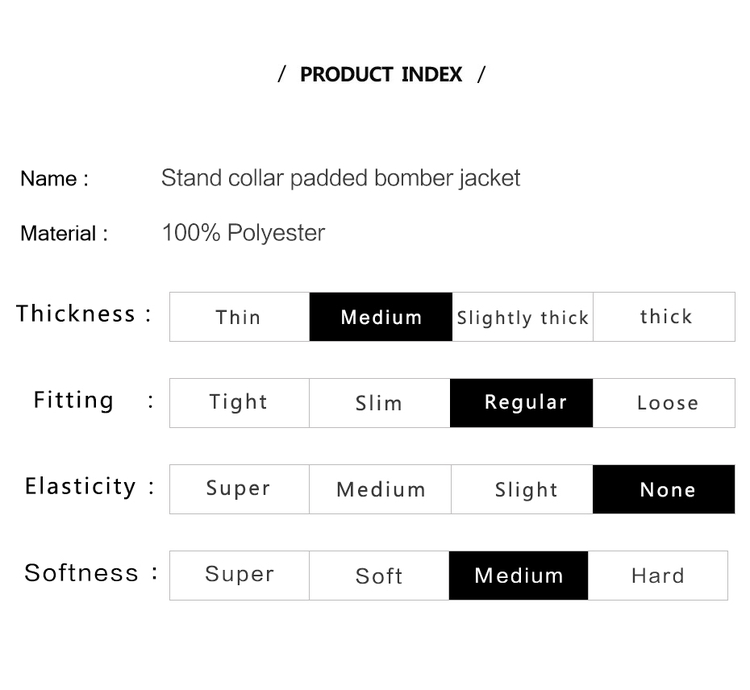Click the product name 'Stand collar padded bomber jacket'
This screenshot has width=750, height=690.
point(341,178)
